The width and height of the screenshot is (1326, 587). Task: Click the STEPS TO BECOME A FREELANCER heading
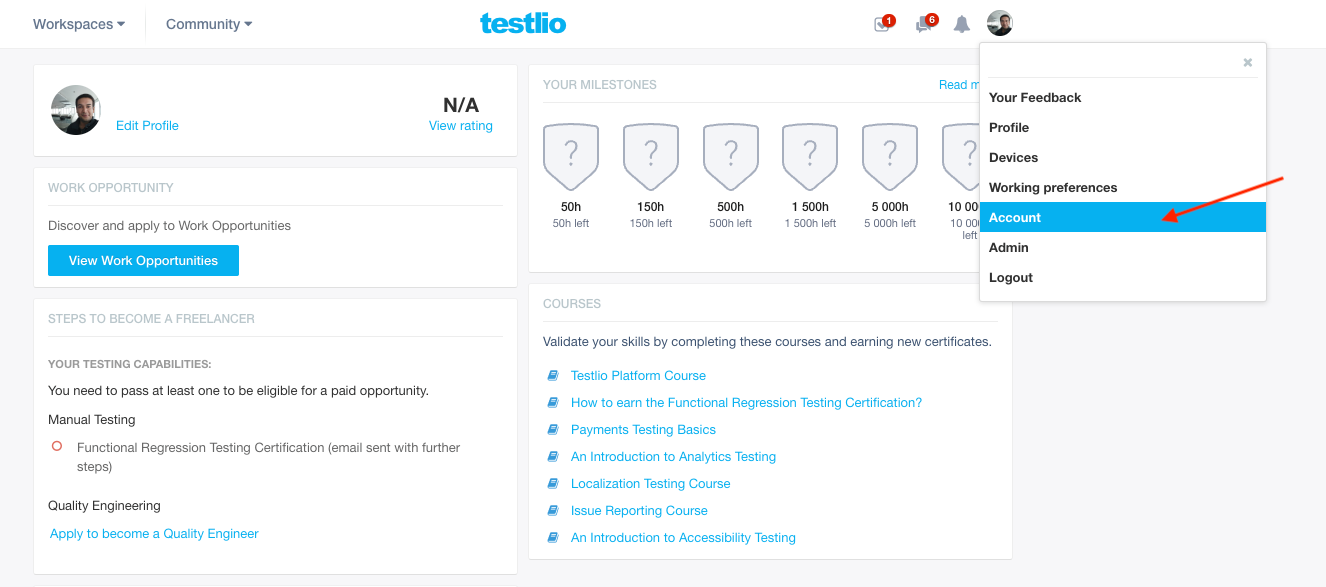(151, 318)
